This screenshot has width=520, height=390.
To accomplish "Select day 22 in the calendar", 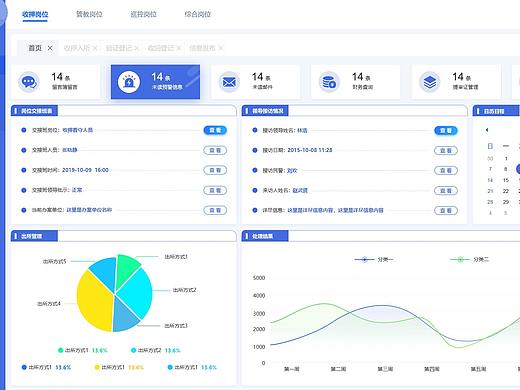I will (506, 191).
